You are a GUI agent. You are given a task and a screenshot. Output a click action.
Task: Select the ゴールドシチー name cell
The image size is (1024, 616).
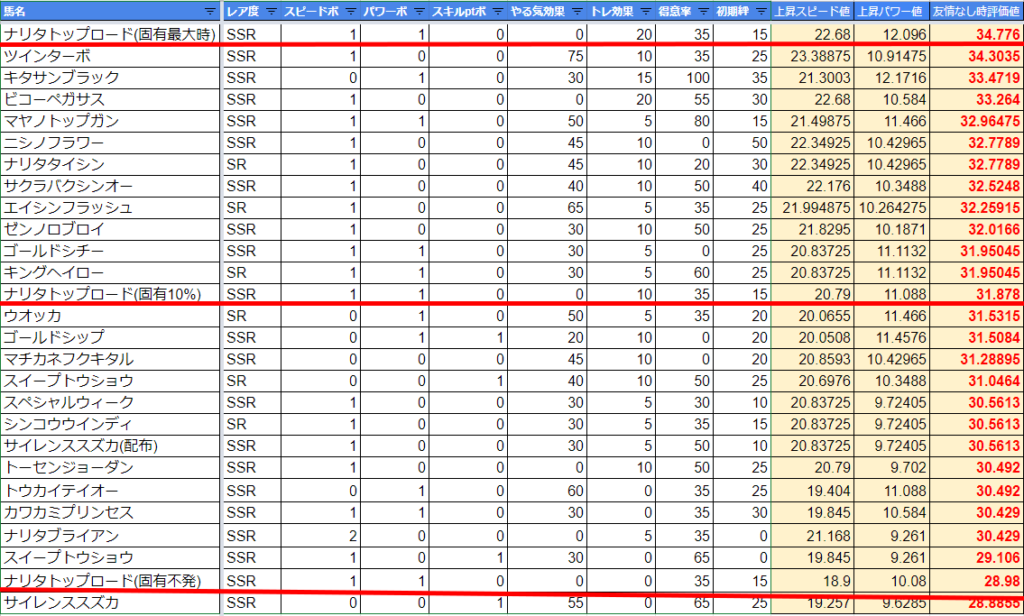point(110,251)
